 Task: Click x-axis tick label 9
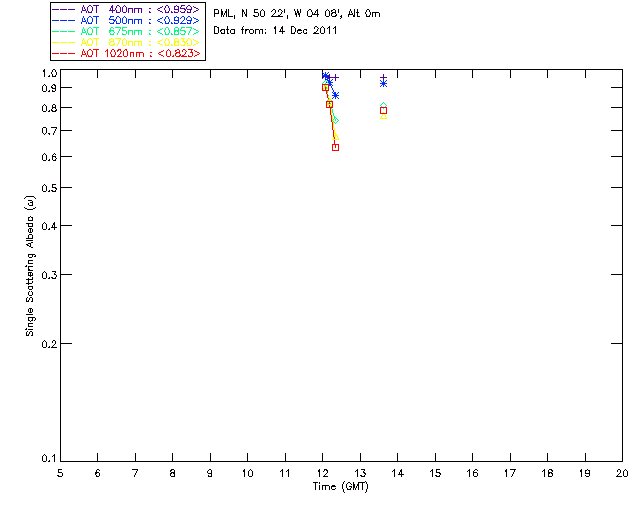(210, 473)
